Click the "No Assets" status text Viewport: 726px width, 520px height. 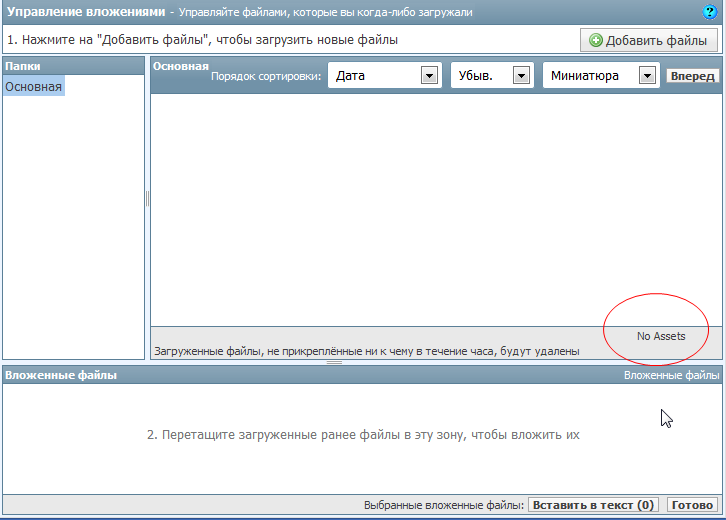pyautogui.click(x=661, y=336)
